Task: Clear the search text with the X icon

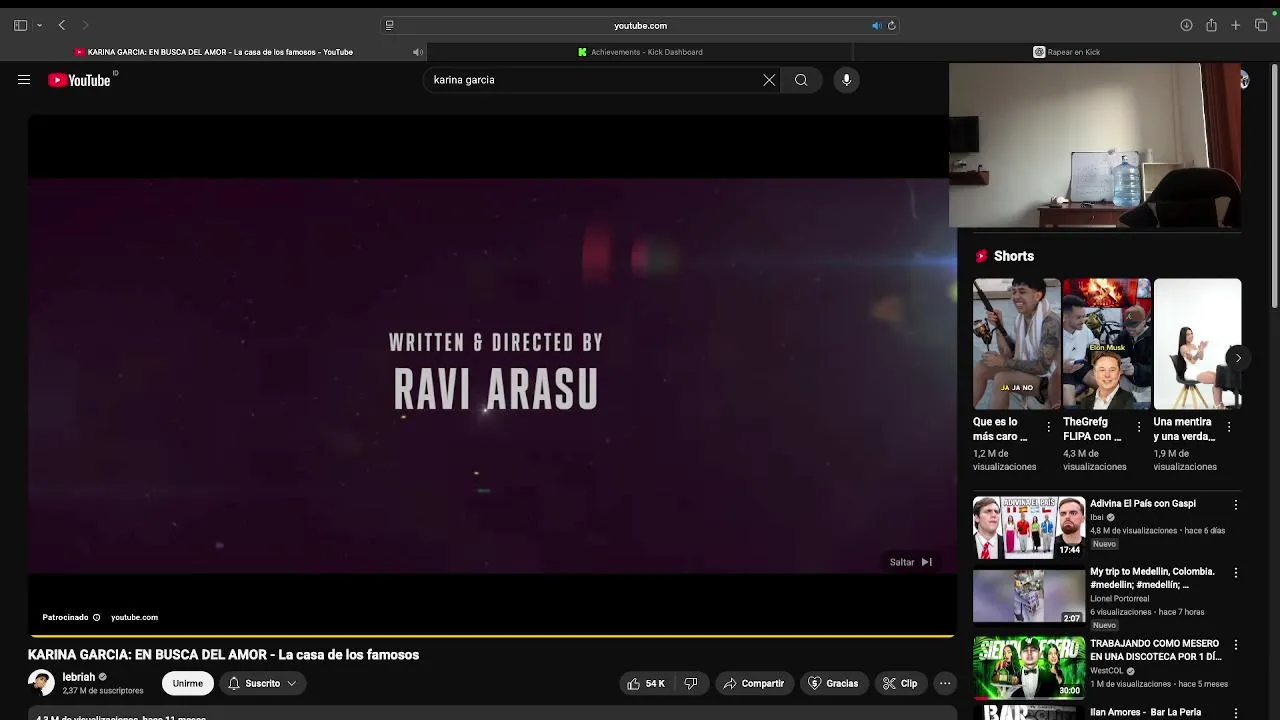Action: point(769,80)
